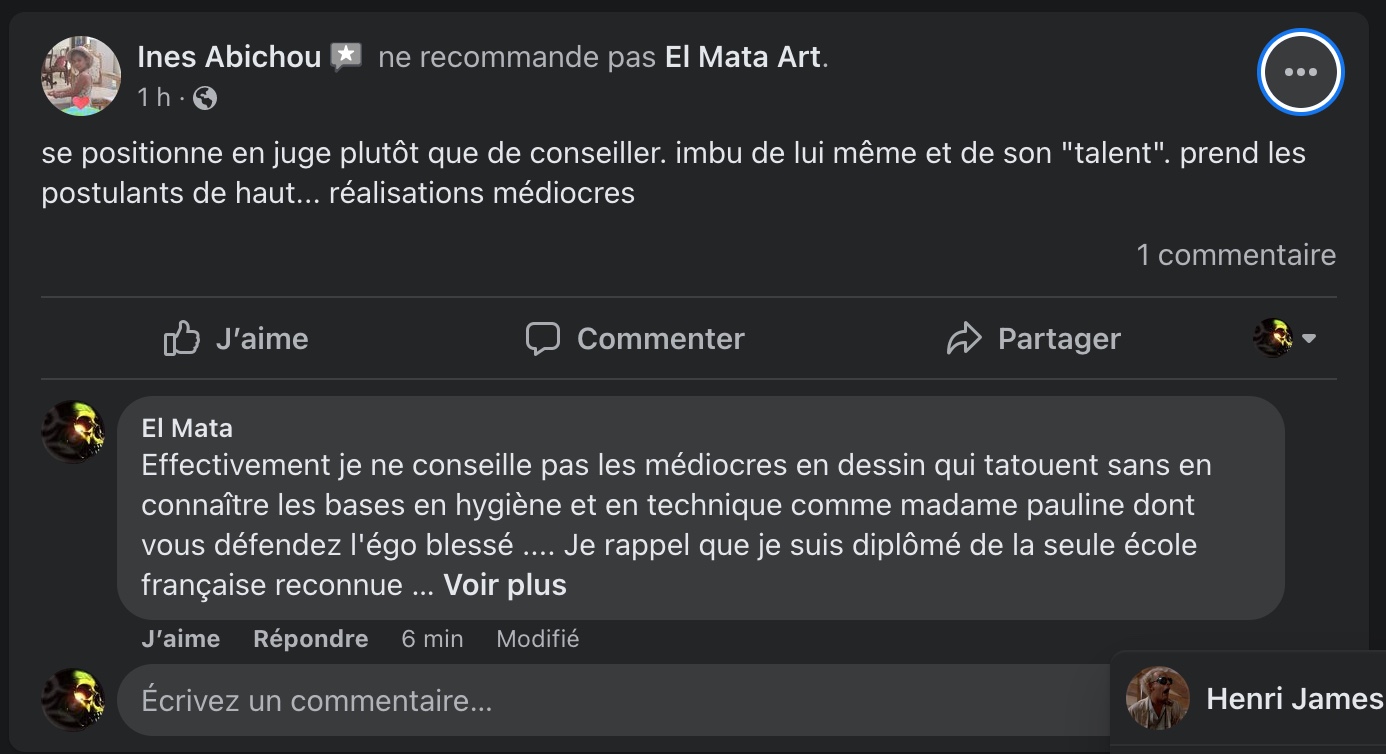Expand comment with Voir plus
This screenshot has width=1386, height=754.
coord(505,585)
